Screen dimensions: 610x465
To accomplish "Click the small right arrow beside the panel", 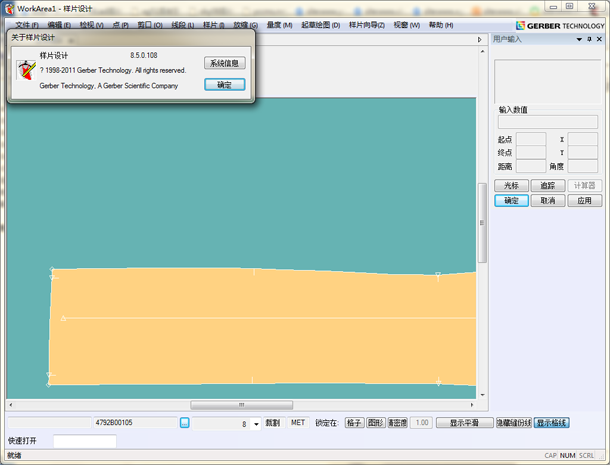I will tap(479, 39).
